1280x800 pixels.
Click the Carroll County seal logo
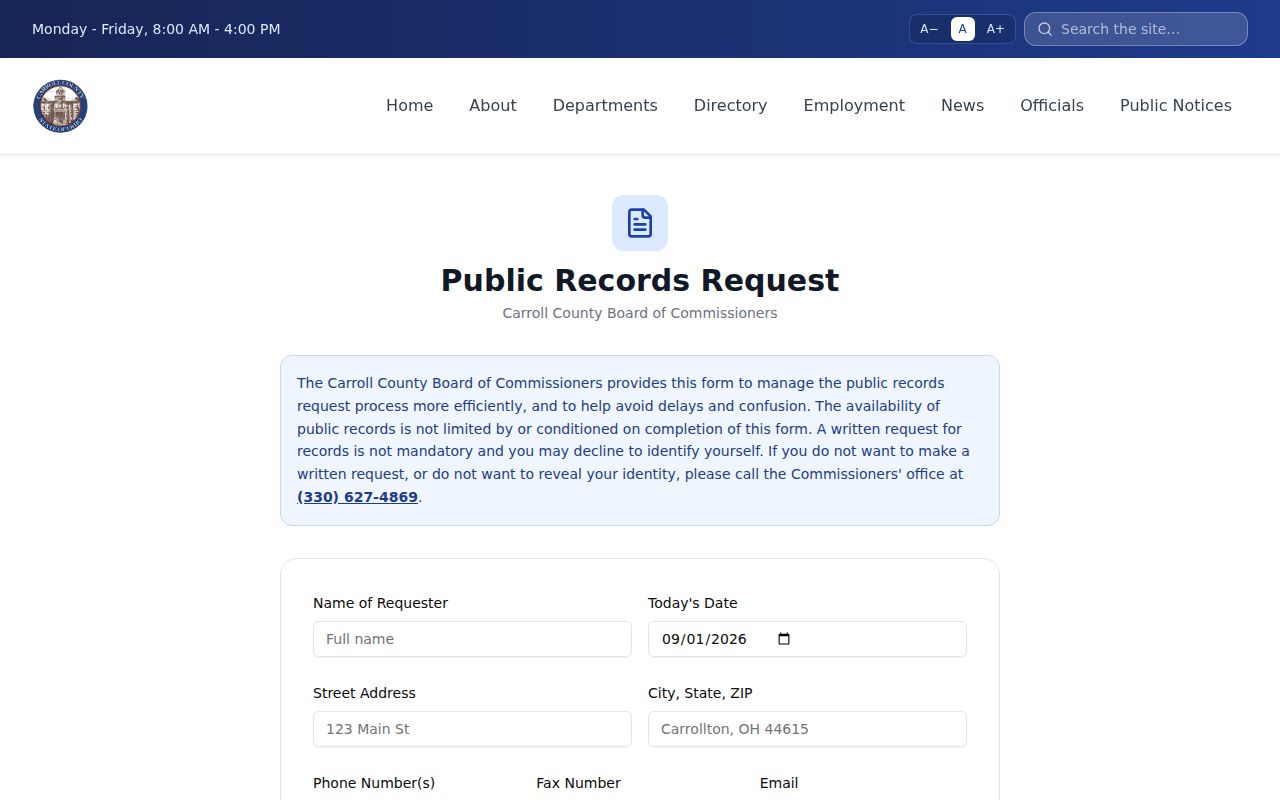click(x=60, y=106)
